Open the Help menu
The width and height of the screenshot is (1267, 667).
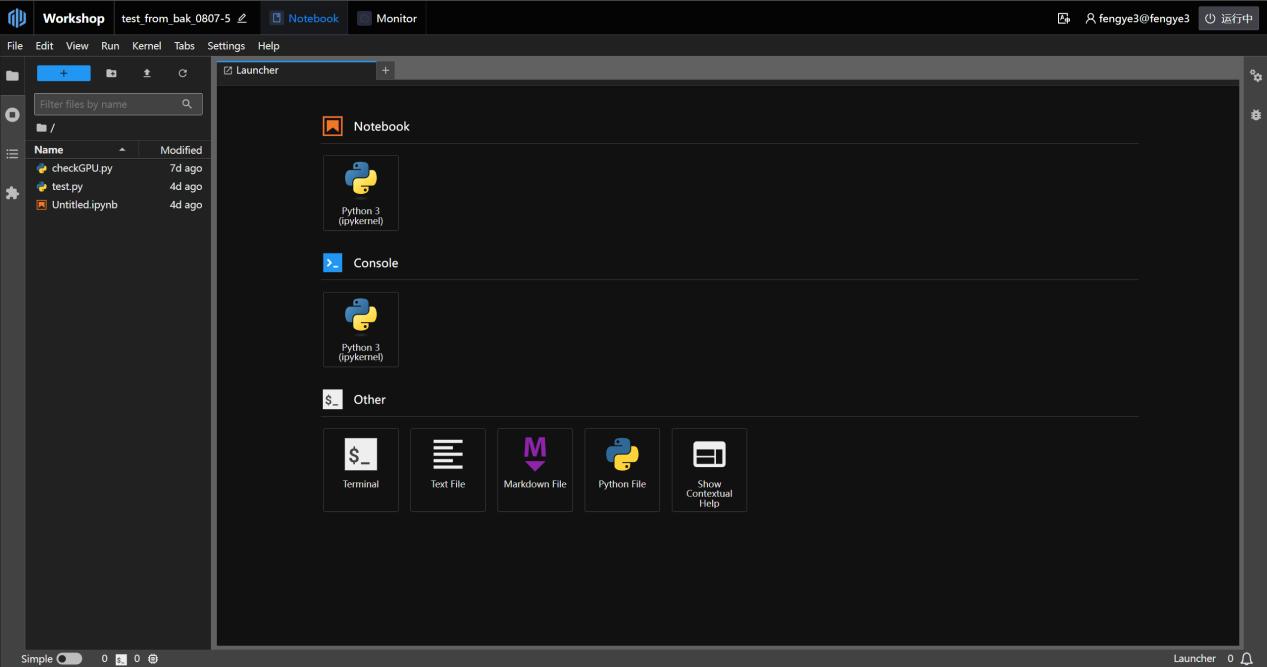tap(268, 46)
